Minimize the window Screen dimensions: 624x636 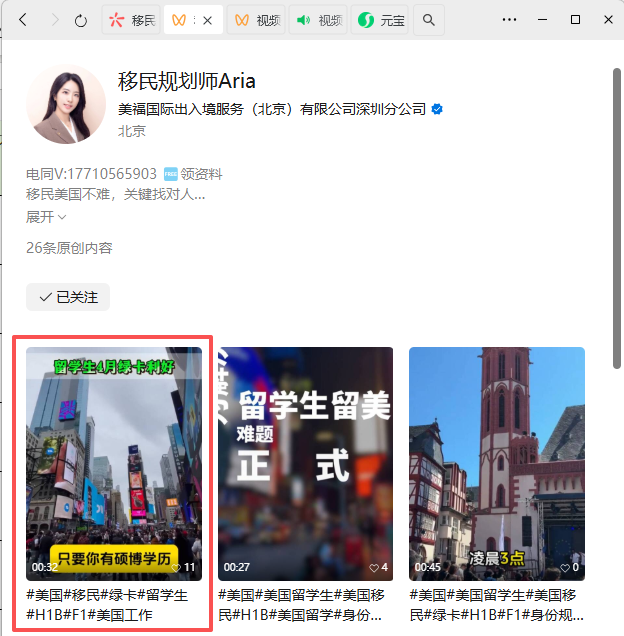(x=542, y=19)
